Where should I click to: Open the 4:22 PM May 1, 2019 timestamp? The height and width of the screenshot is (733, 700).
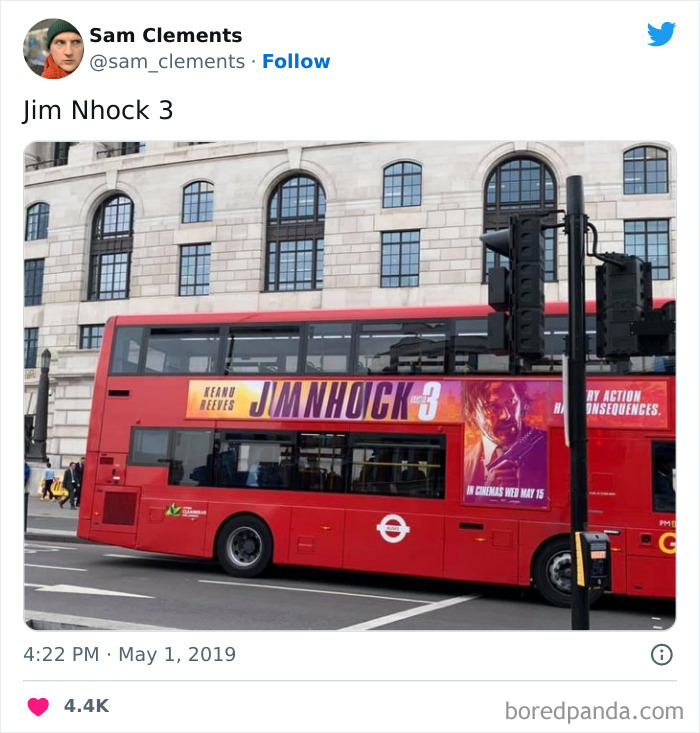pyautogui.click(x=130, y=654)
